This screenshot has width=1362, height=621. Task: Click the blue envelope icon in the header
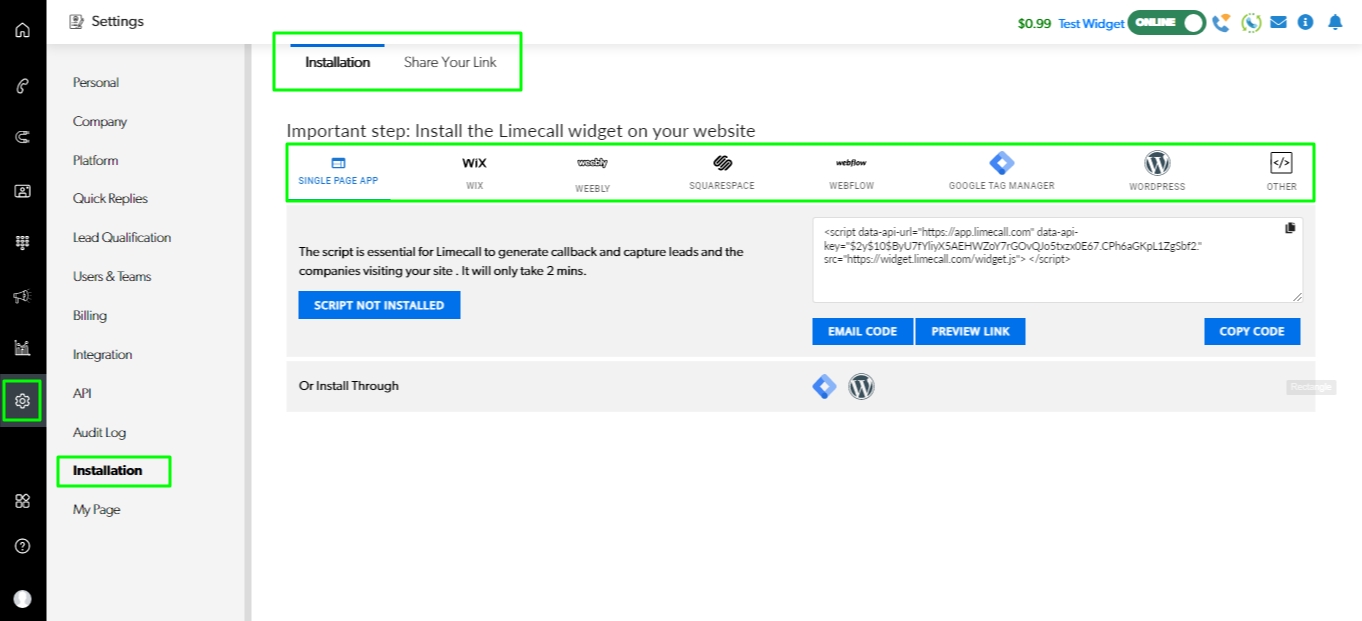point(1278,22)
